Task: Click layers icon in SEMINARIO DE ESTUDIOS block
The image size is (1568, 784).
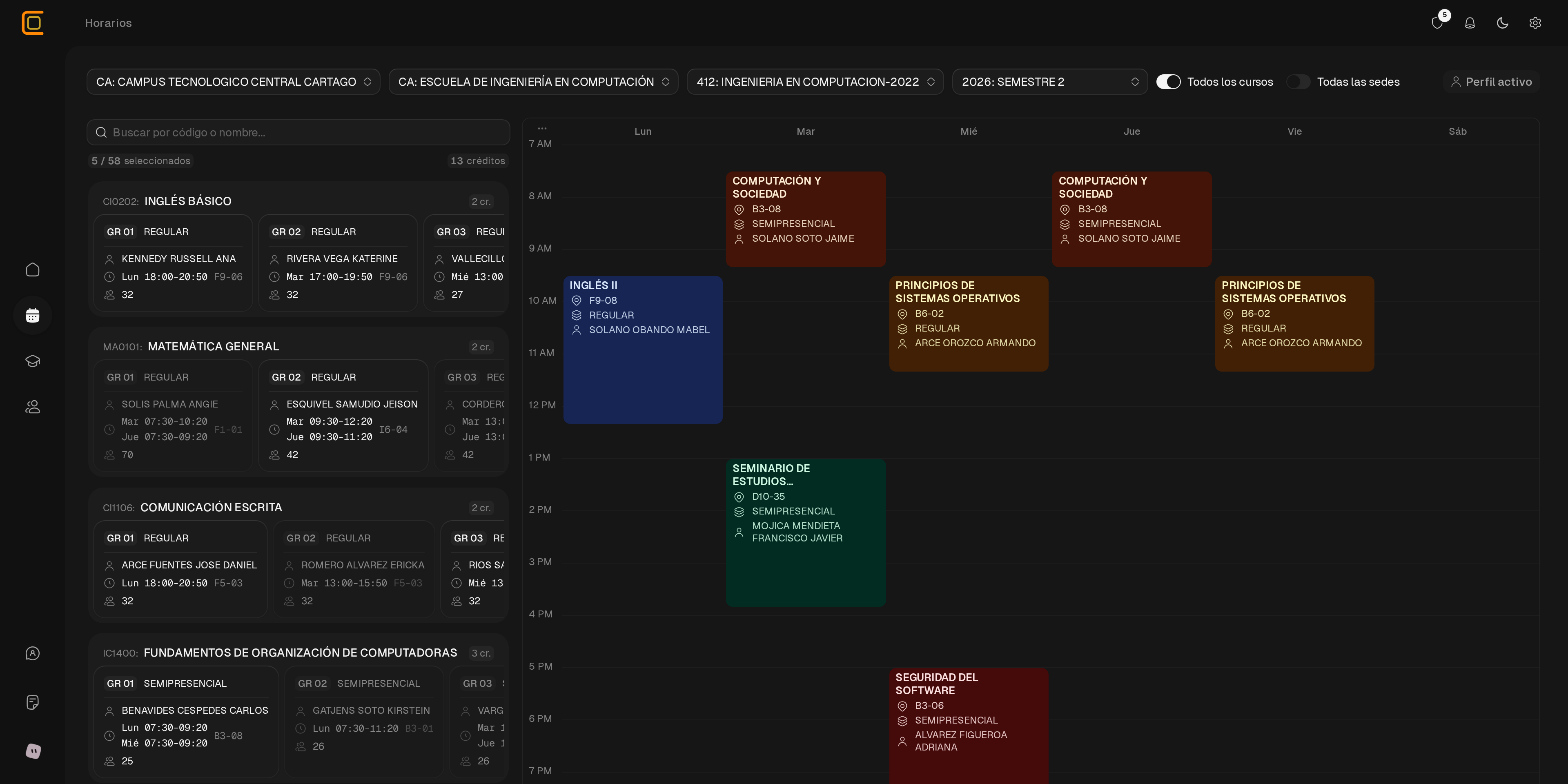Action: [x=739, y=511]
